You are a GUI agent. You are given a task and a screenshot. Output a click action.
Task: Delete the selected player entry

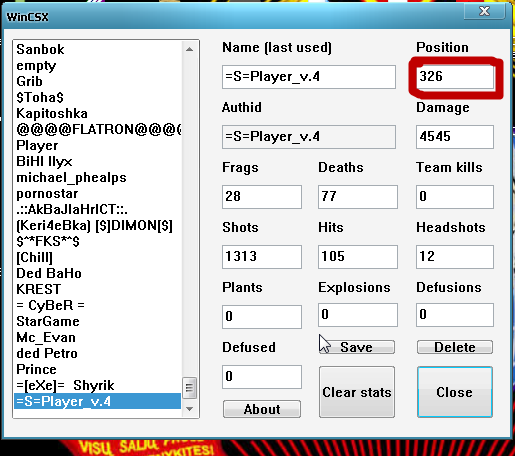455,347
